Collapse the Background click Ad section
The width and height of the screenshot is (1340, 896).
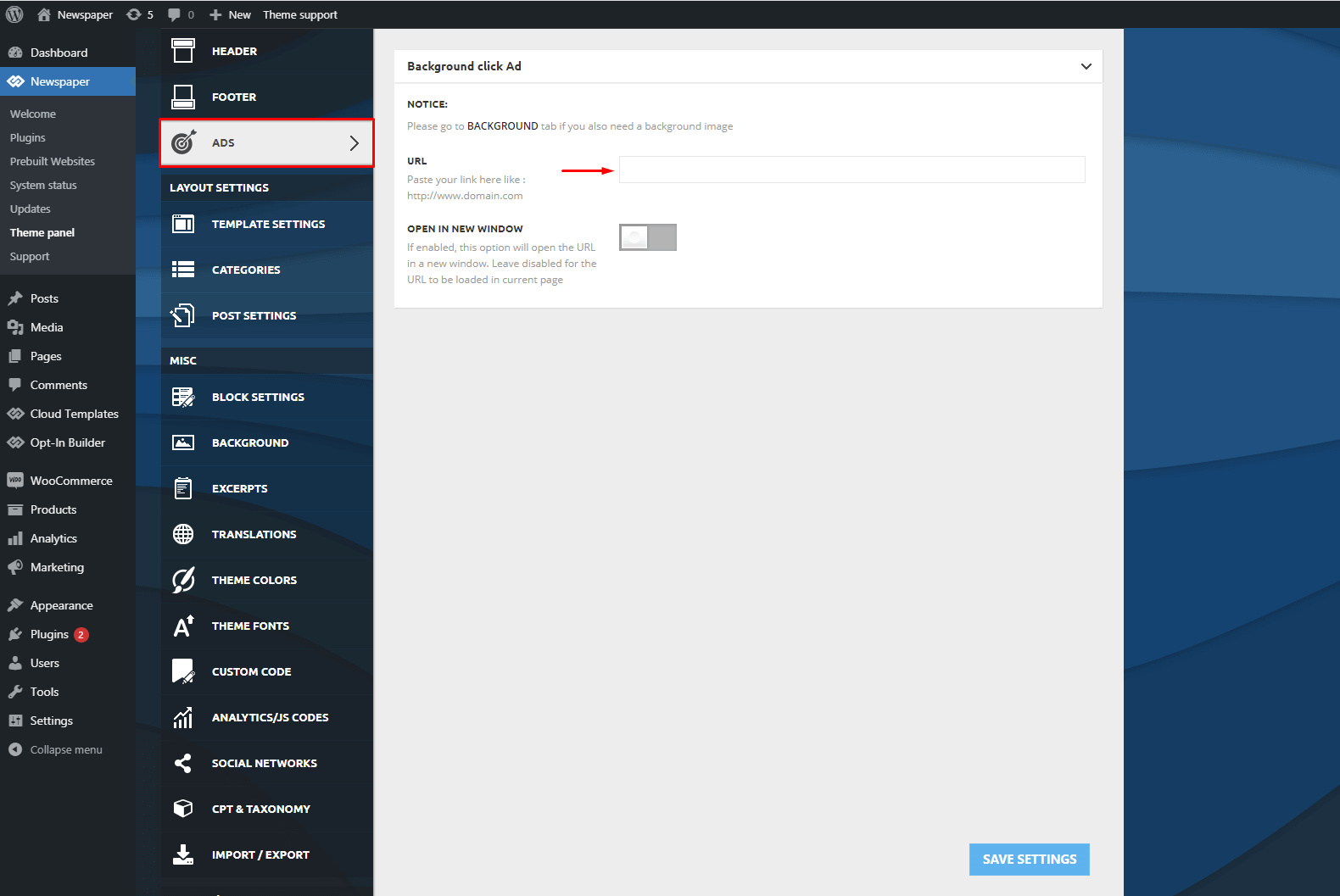pyautogui.click(x=1086, y=66)
